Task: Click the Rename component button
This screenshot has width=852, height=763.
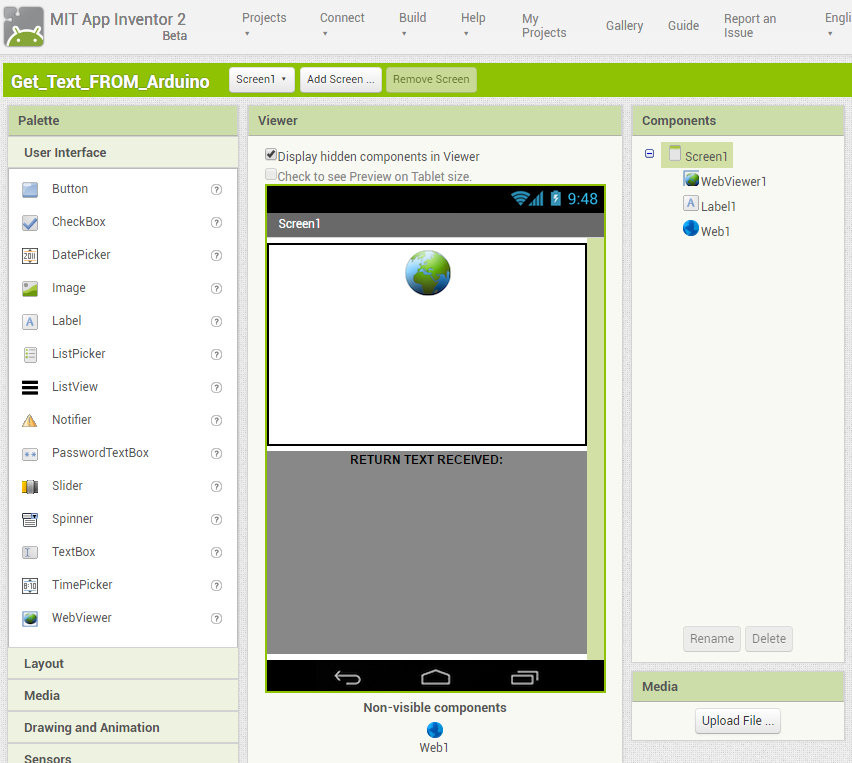Action: coord(712,639)
